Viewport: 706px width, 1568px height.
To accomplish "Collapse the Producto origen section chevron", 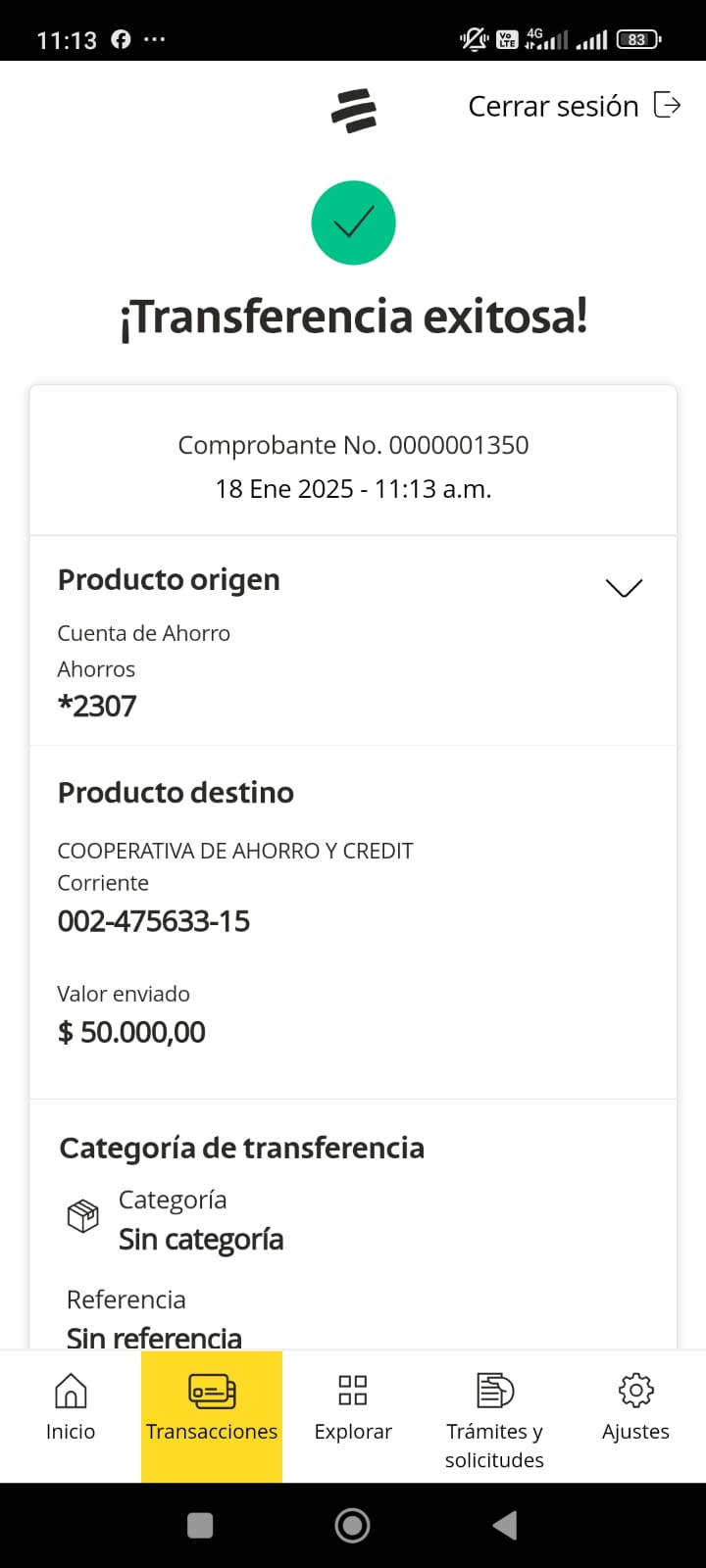I will [x=624, y=587].
